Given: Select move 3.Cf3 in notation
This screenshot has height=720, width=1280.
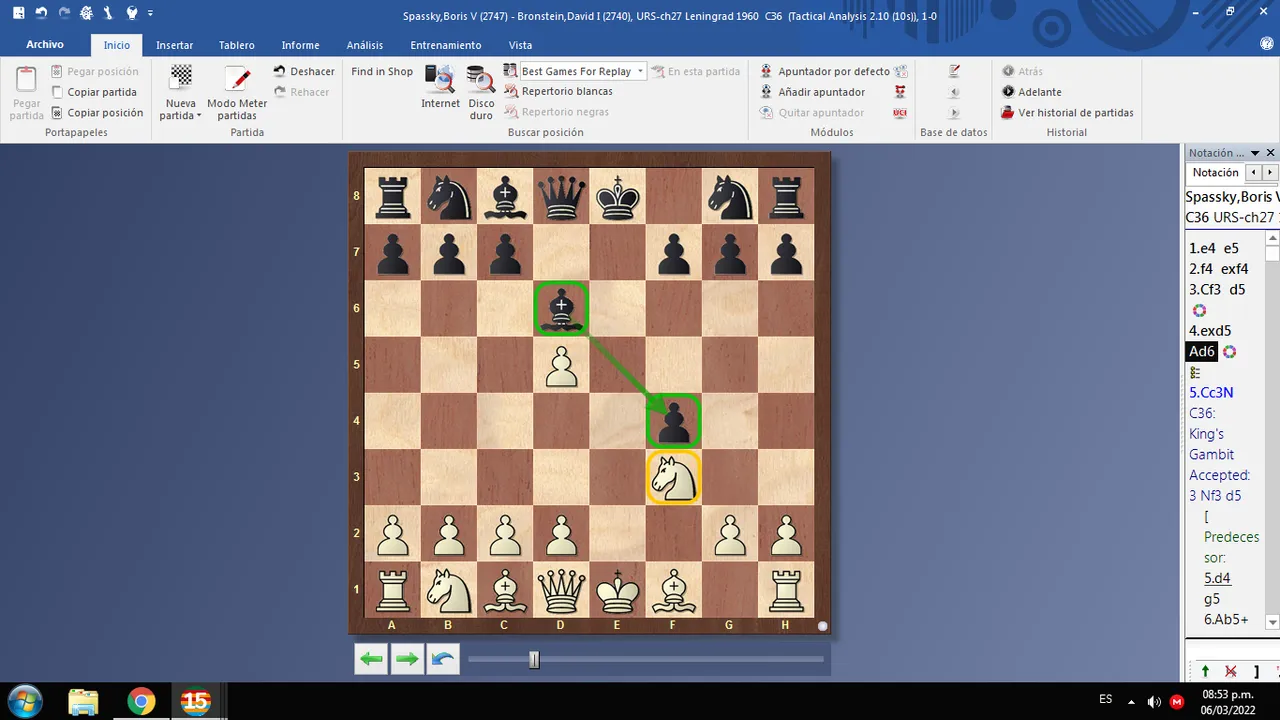Looking at the screenshot, I should [x=1206, y=289].
